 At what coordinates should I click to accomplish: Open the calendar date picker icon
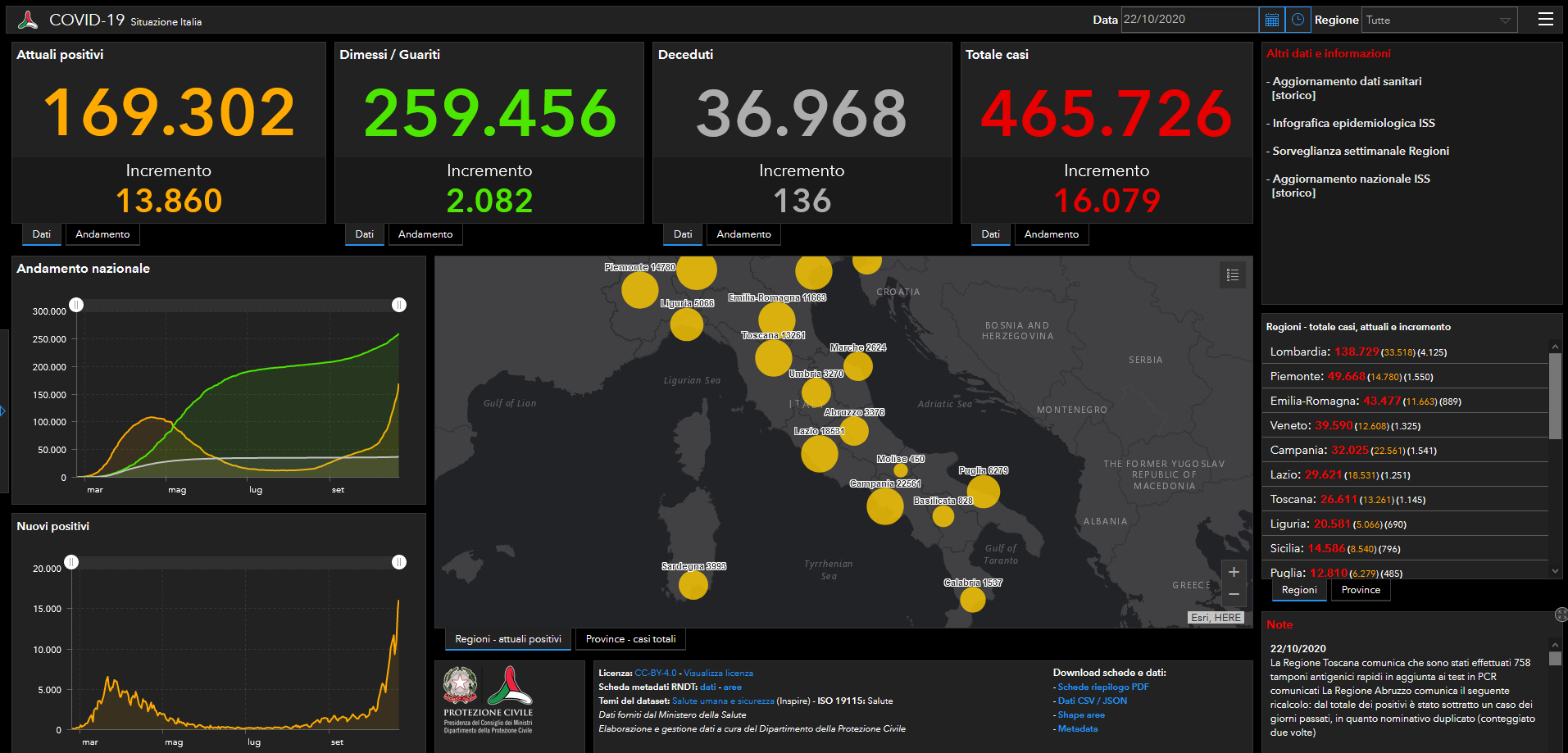[1271, 20]
